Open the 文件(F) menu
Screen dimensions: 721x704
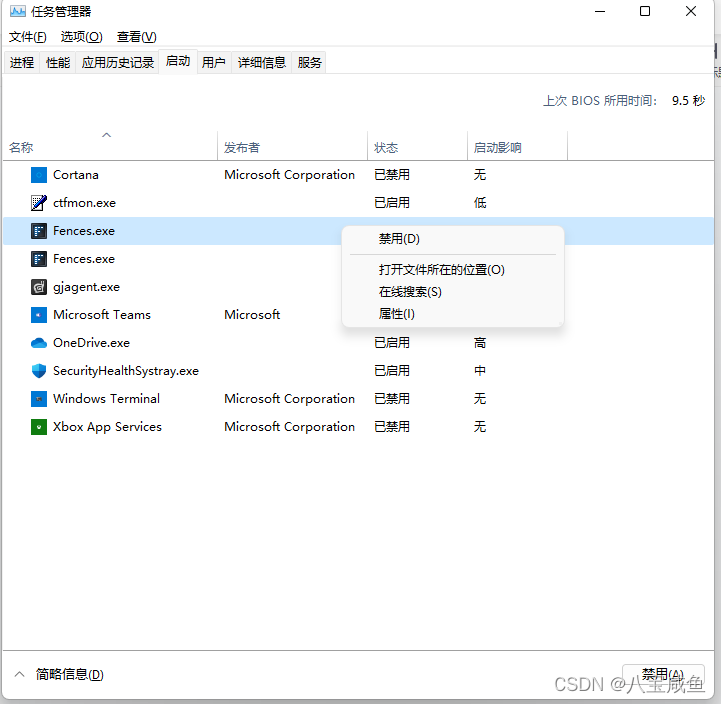[28, 37]
